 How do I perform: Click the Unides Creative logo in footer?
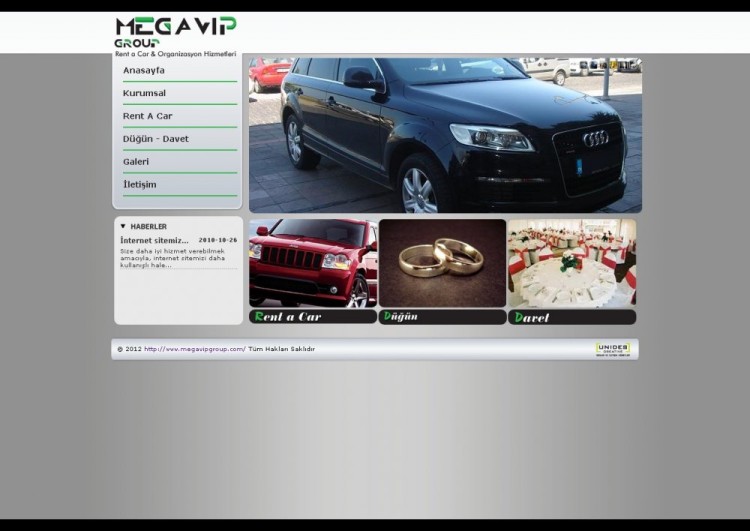(x=612, y=349)
